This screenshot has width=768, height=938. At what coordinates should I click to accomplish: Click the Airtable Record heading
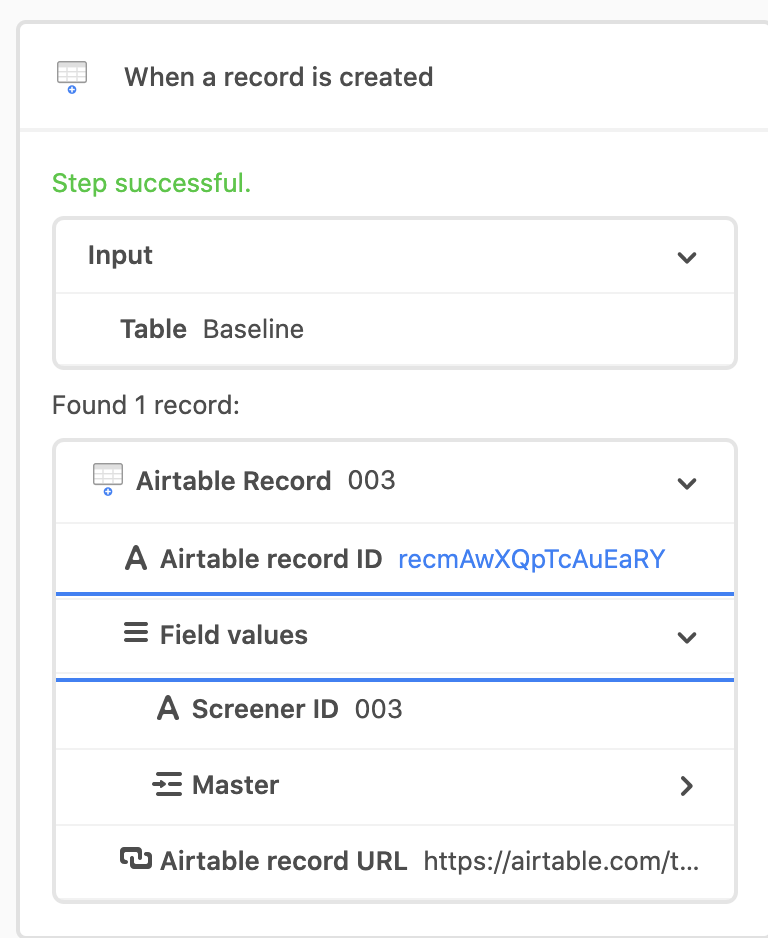pos(234,481)
